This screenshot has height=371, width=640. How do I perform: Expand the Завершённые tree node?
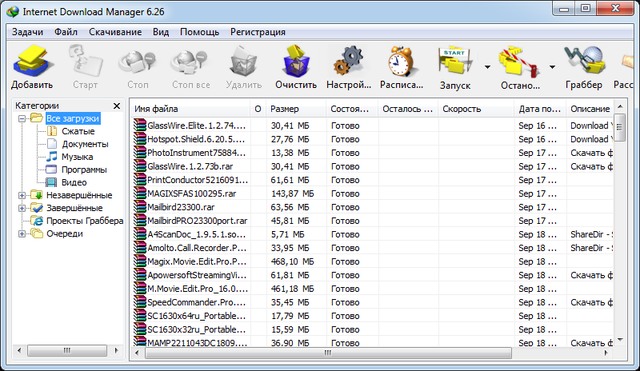(22, 208)
